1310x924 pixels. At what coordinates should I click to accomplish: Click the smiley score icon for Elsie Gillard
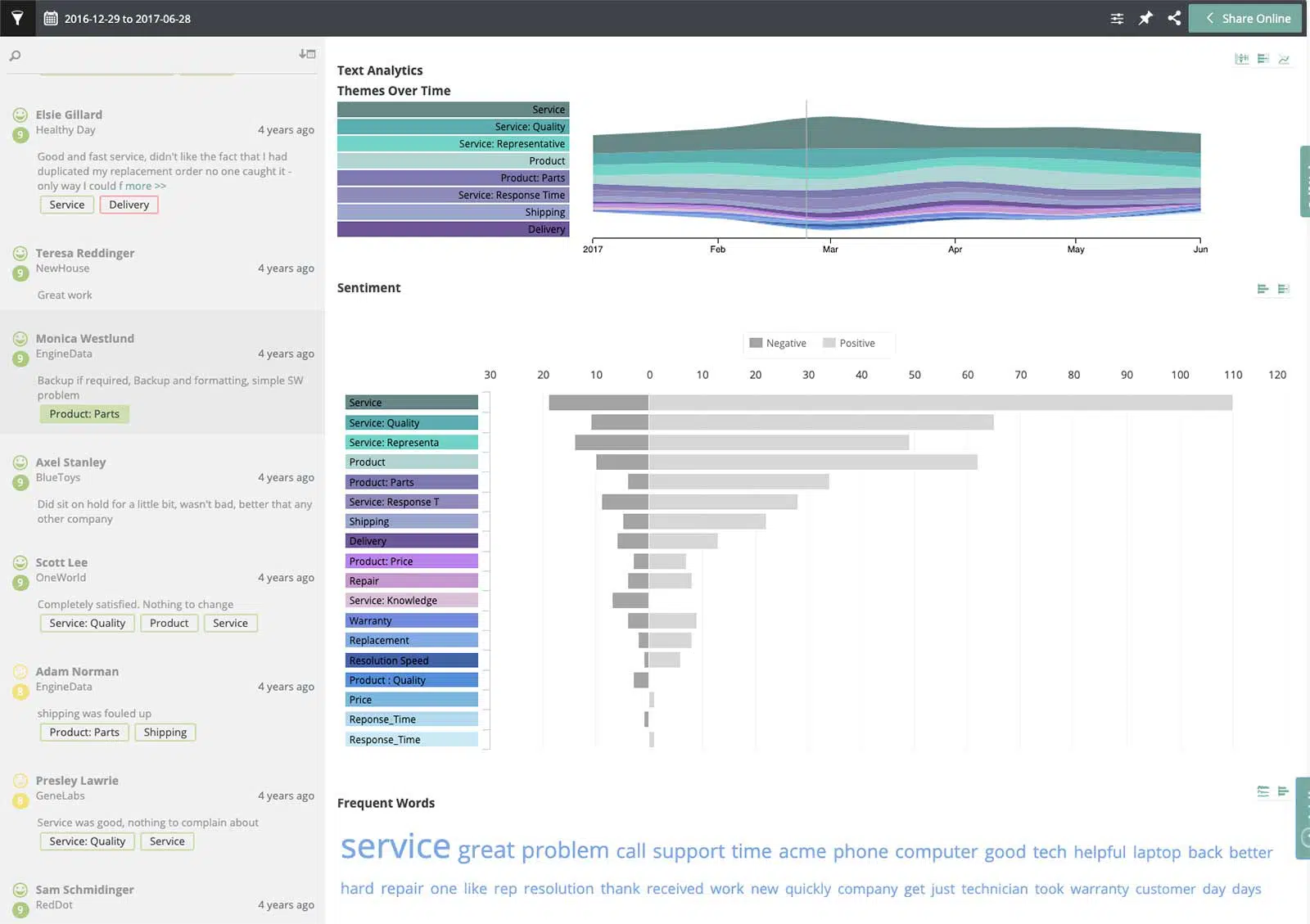pyautogui.click(x=20, y=115)
